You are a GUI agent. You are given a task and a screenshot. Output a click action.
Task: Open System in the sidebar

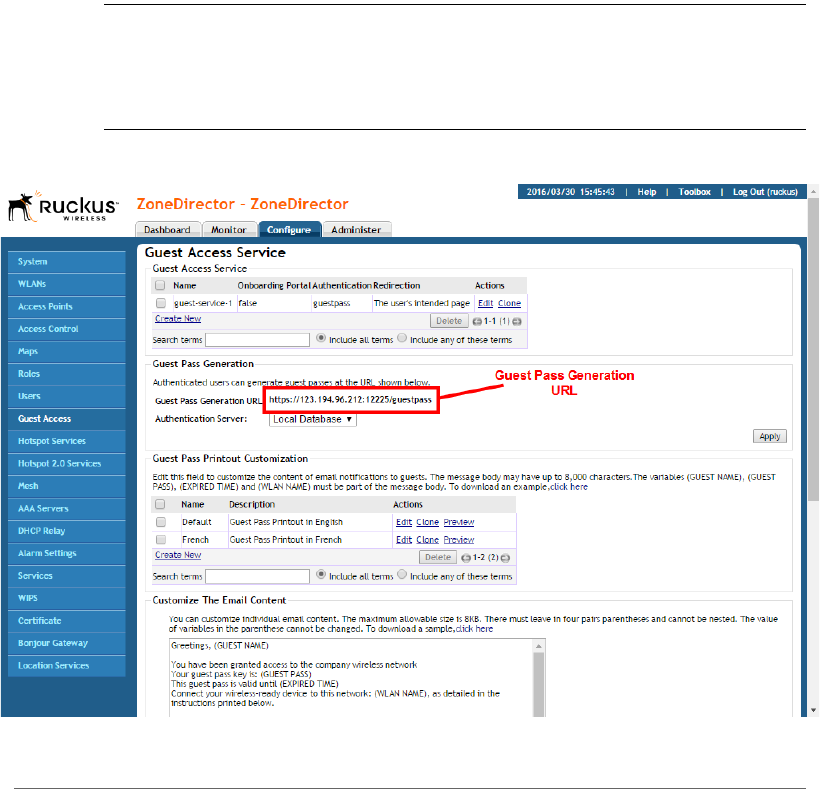click(67, 261)
